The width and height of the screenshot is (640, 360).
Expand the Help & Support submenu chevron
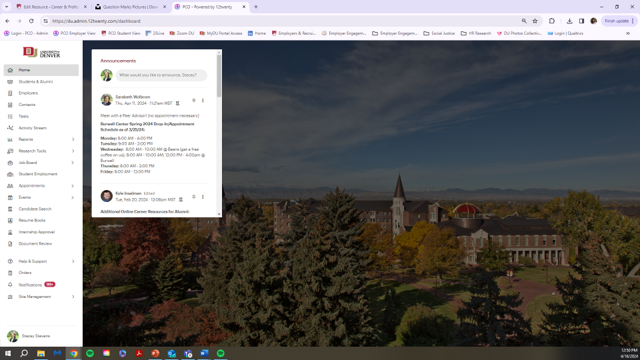[x=73, y=261]
